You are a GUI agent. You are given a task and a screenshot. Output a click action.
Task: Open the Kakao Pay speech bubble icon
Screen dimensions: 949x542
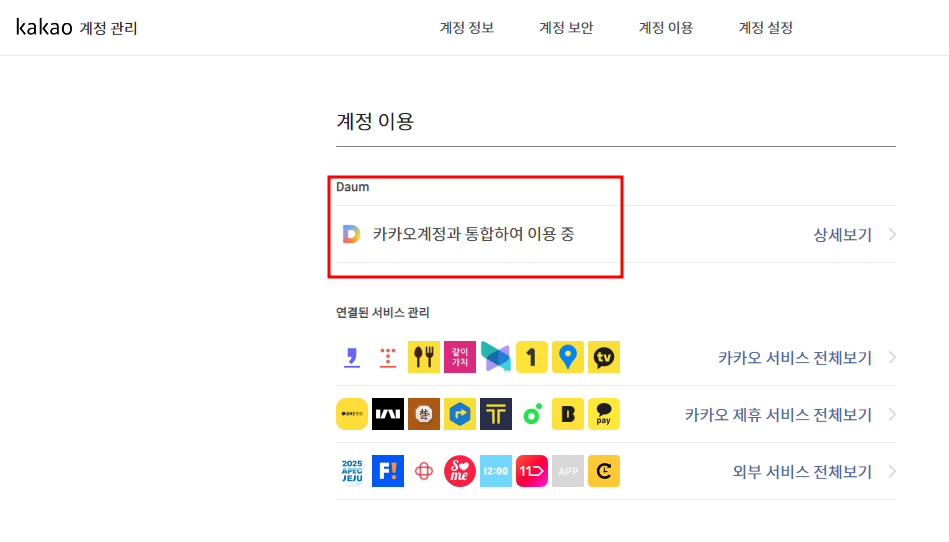[604, 414]
